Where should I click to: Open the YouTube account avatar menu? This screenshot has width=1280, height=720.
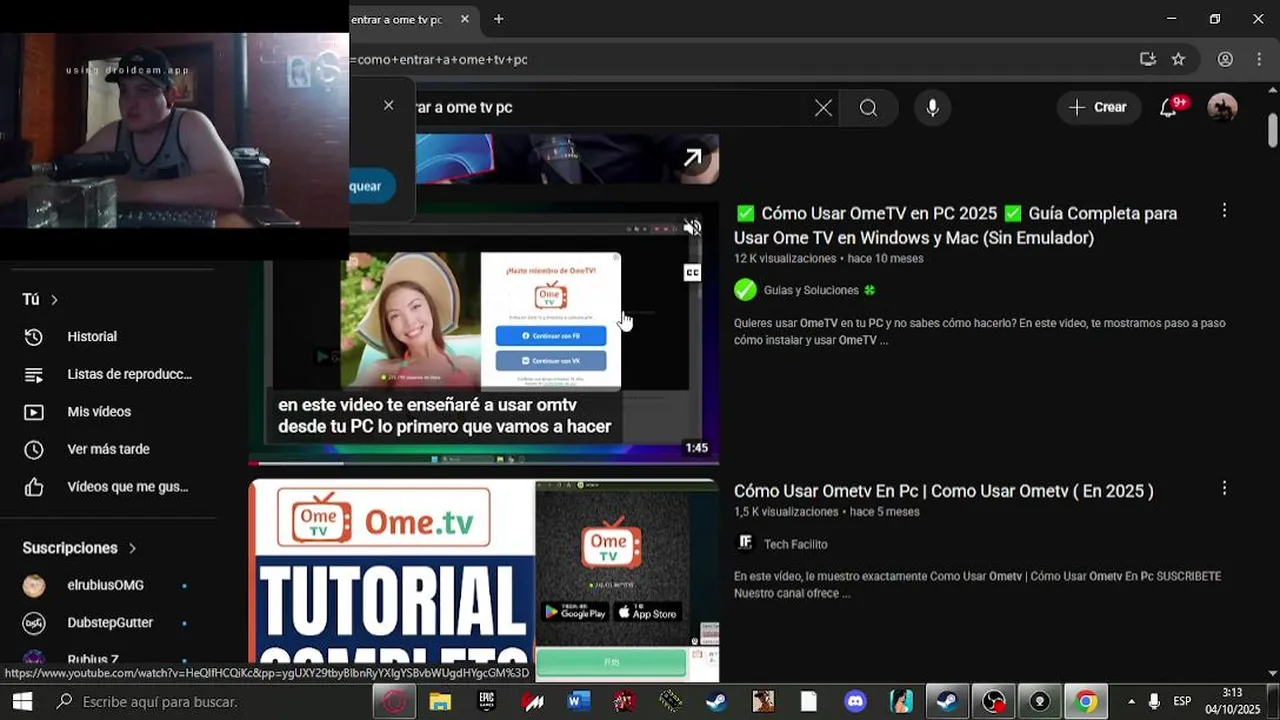(x=1222, y=108)
